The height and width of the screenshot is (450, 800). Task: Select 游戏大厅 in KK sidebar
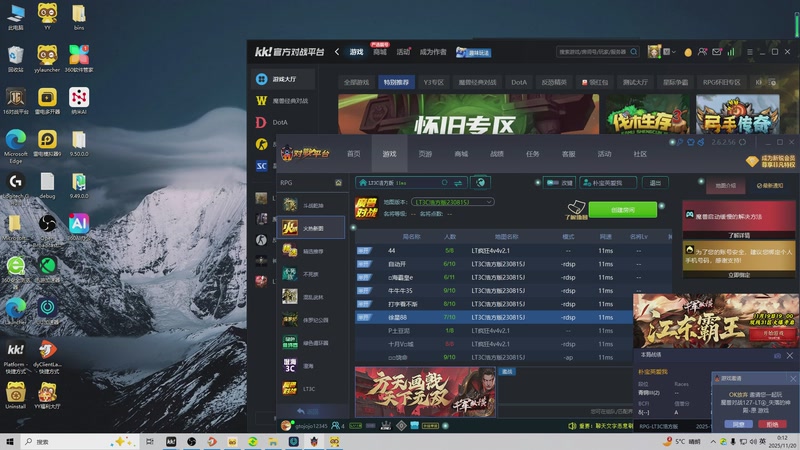(283, 79)
